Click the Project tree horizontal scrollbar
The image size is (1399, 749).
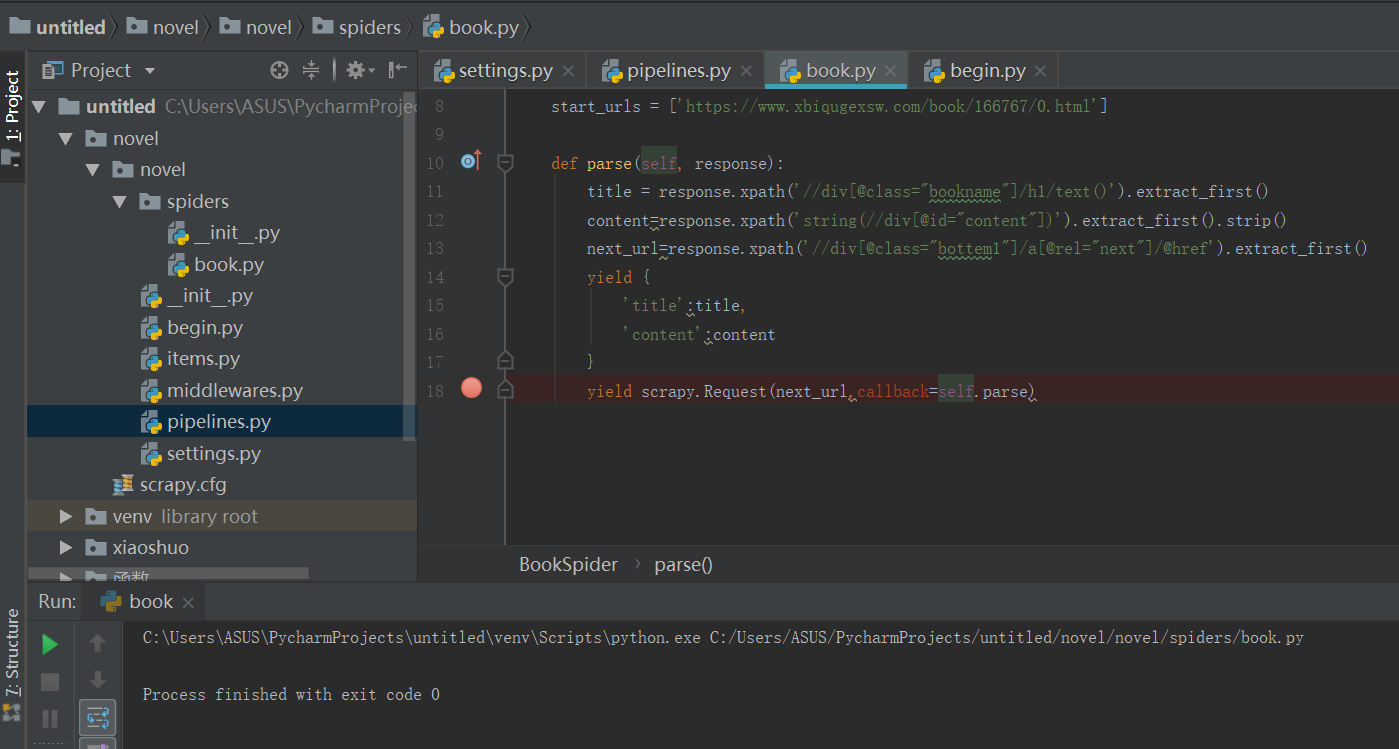[168, 574]
